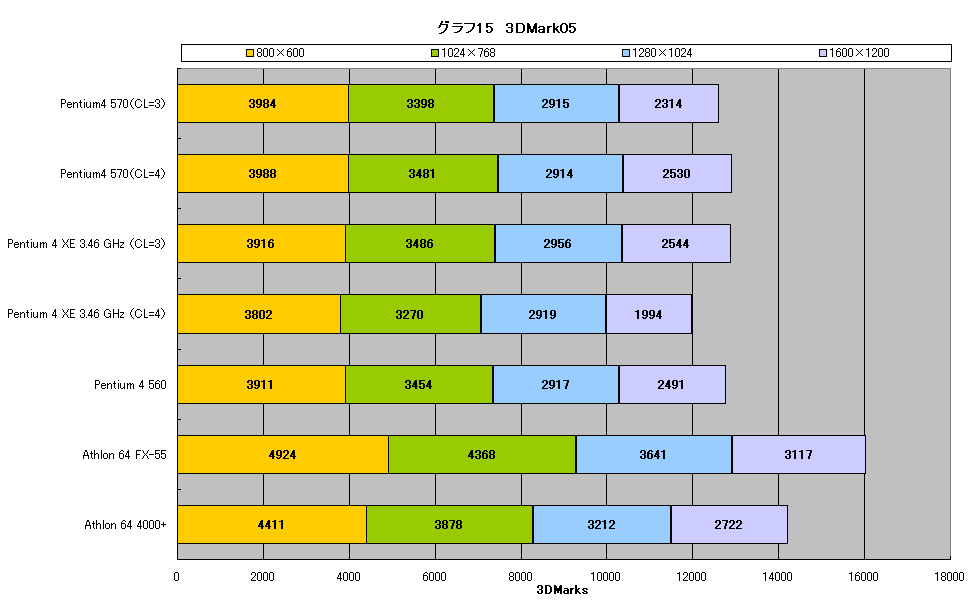Click the green bar segment valued 3454

click(x=419, y=384)
